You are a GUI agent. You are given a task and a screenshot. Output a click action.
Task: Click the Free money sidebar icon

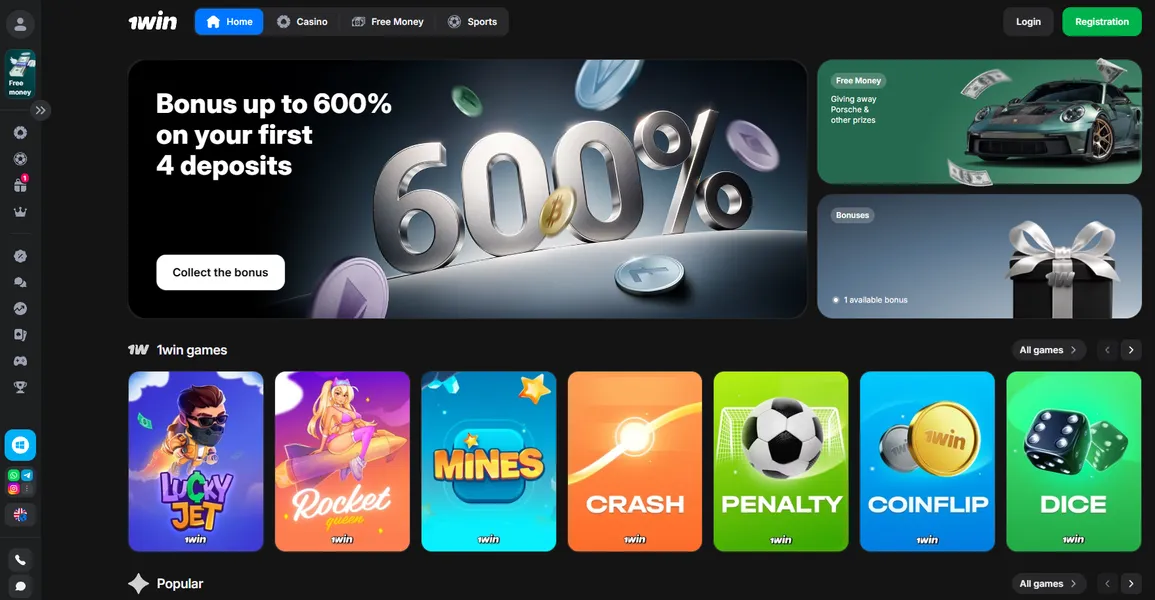pyautogui.click(x=20, y=74)
